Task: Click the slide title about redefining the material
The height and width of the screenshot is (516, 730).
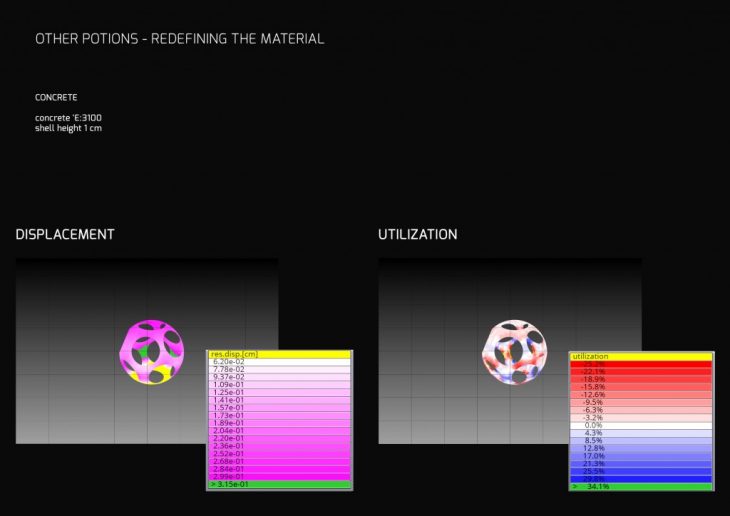Action: (x=179, y=39)
